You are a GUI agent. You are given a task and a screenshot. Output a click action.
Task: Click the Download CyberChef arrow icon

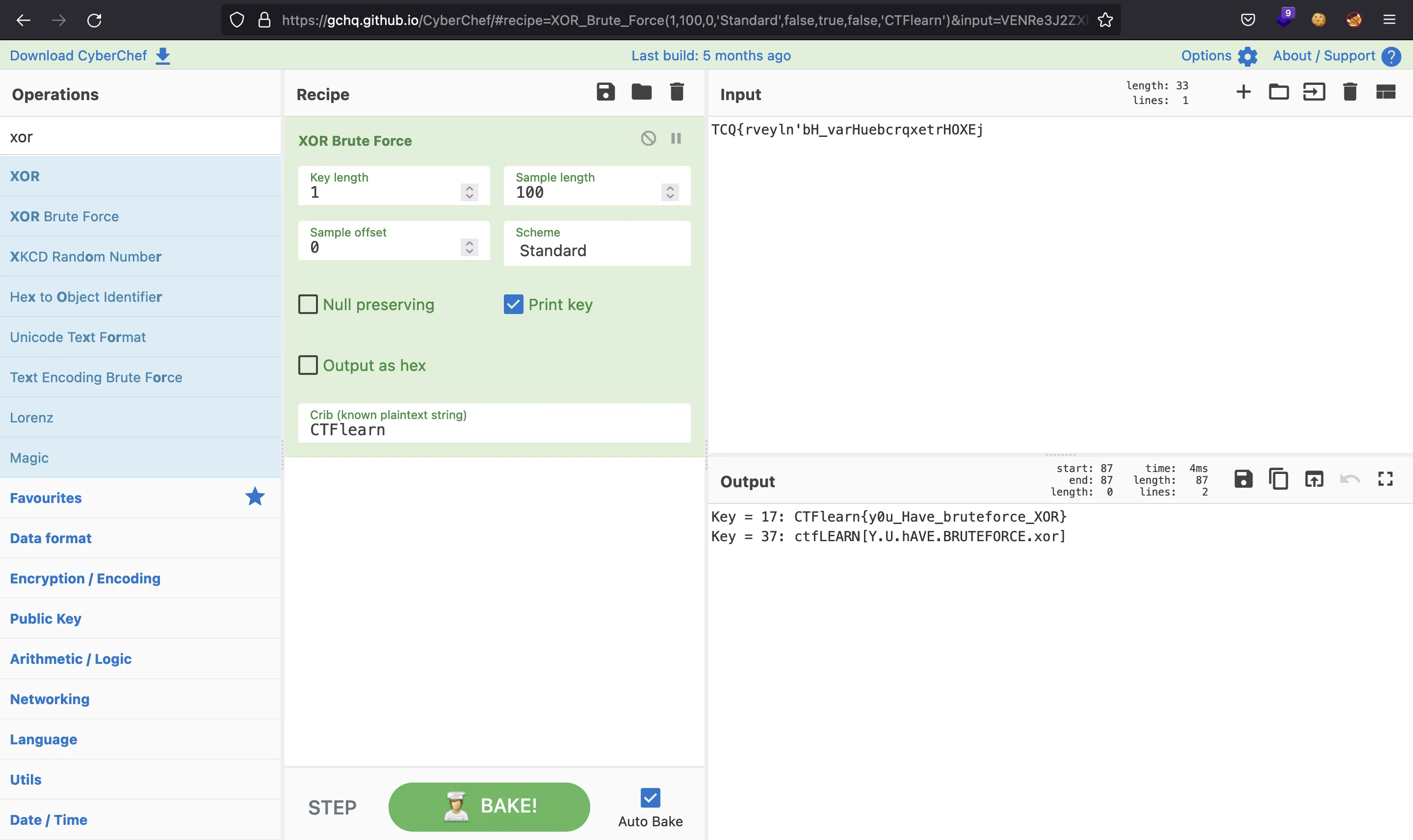tap(163, 56)
